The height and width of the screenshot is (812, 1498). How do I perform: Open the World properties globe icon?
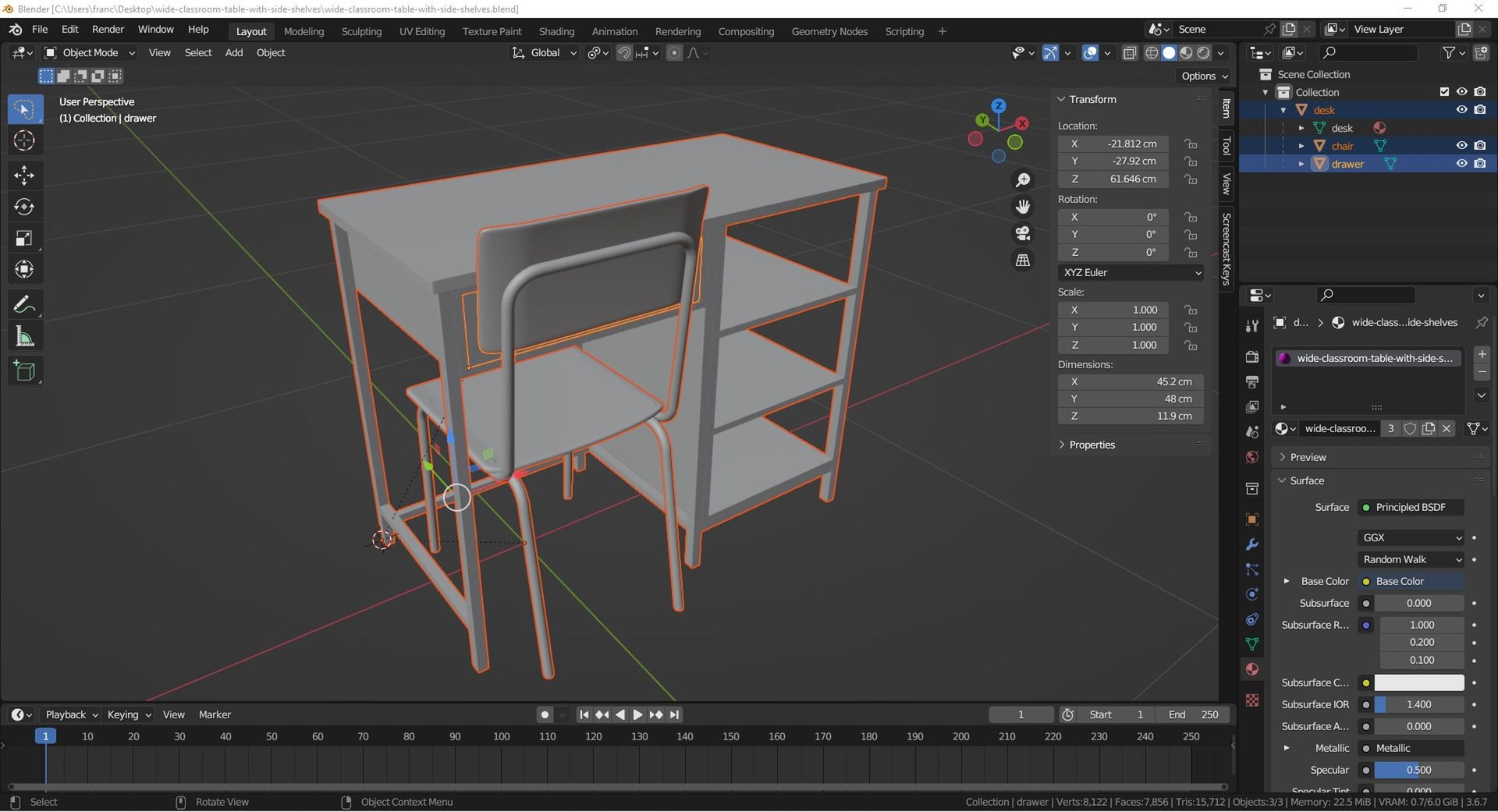tap(1252, 457)
